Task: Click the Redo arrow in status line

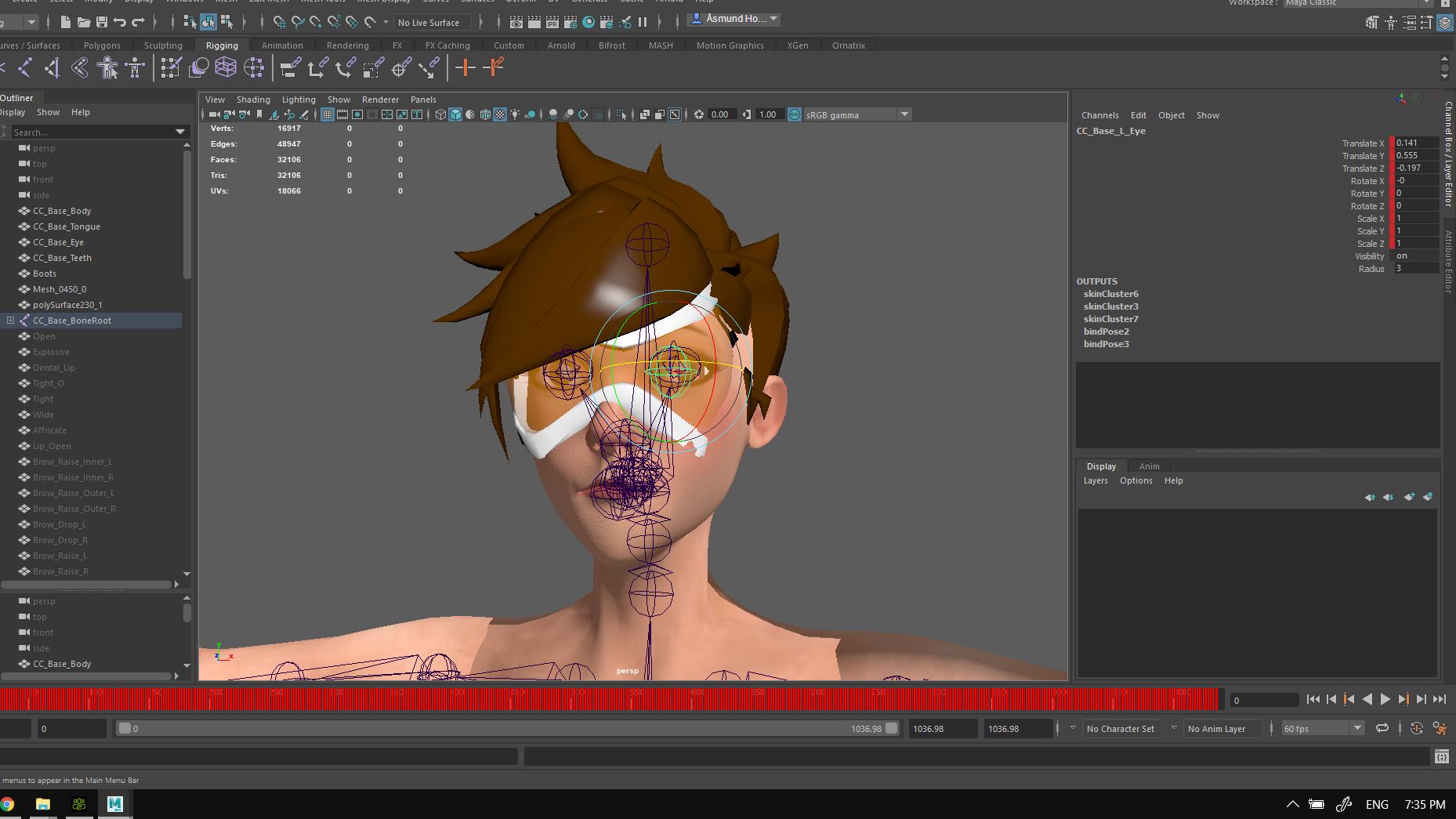Action: pos(138,22)
